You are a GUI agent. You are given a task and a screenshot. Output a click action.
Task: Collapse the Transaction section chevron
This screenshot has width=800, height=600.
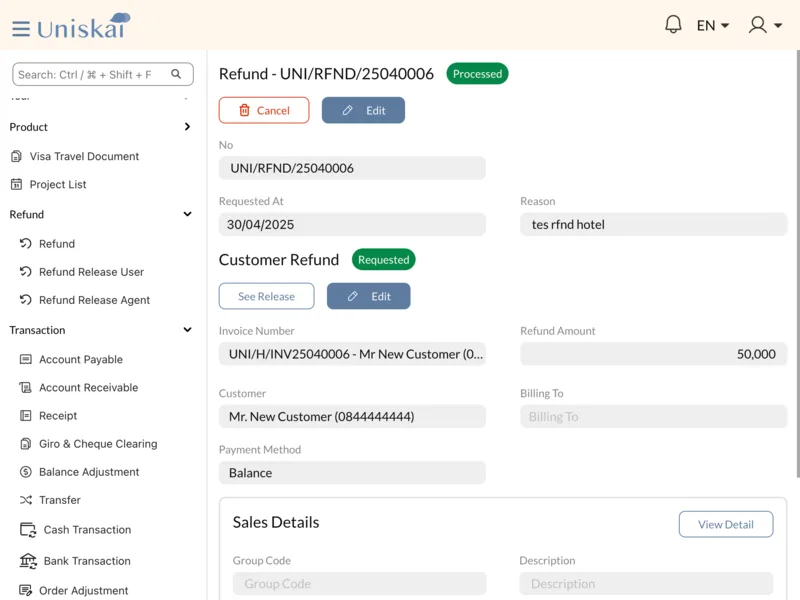pyautogui.click(x=187, y=330)
